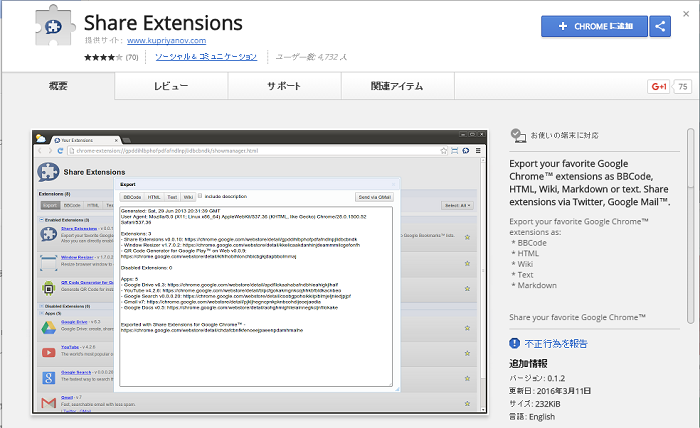
Task: Click the Export your favorite Google Chrome description
Action: point(588,183)
